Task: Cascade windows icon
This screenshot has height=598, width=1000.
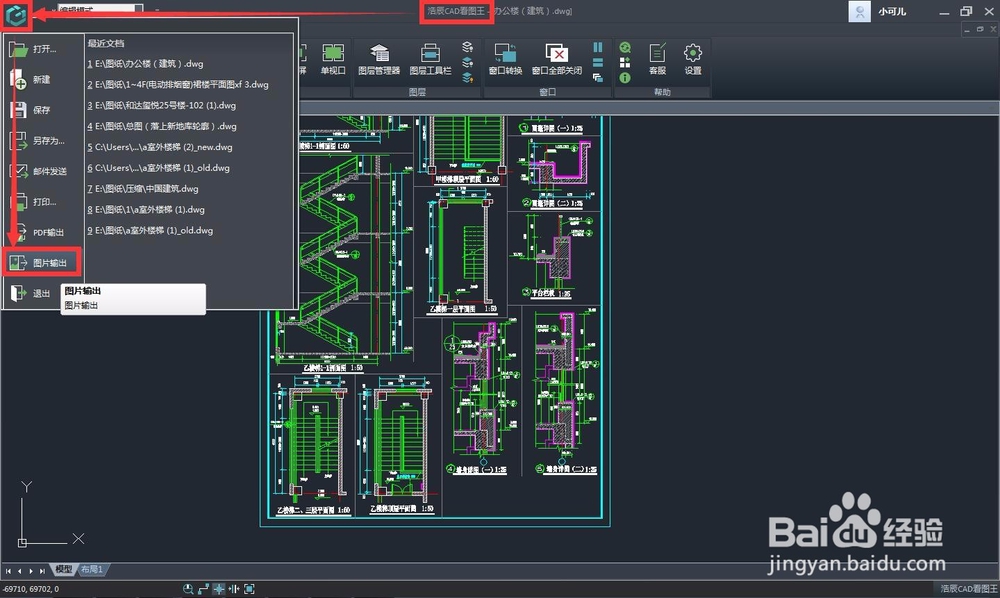Action: click(x=598, y=78)
